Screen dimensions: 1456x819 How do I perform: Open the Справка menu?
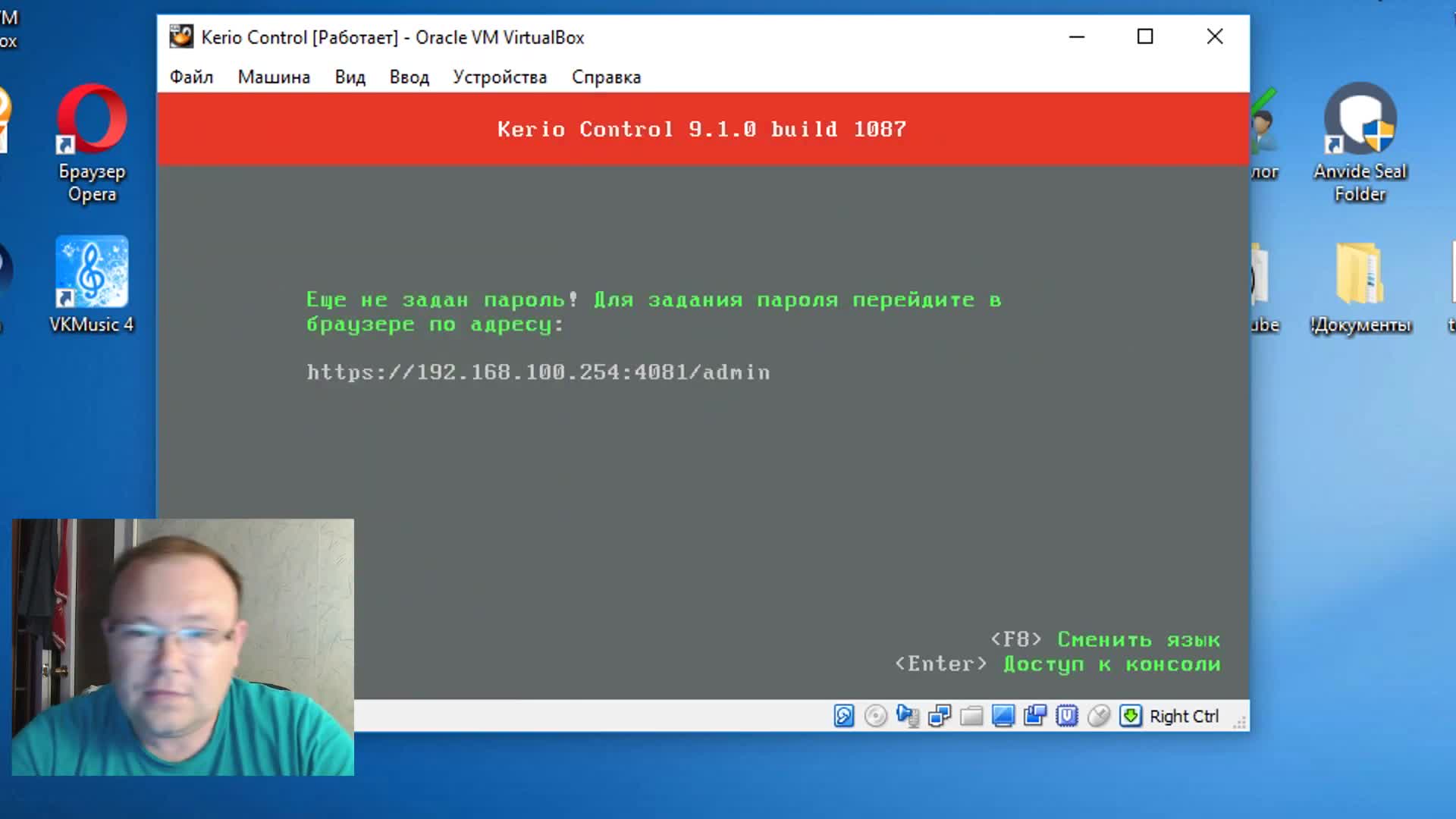coord(606,77)
